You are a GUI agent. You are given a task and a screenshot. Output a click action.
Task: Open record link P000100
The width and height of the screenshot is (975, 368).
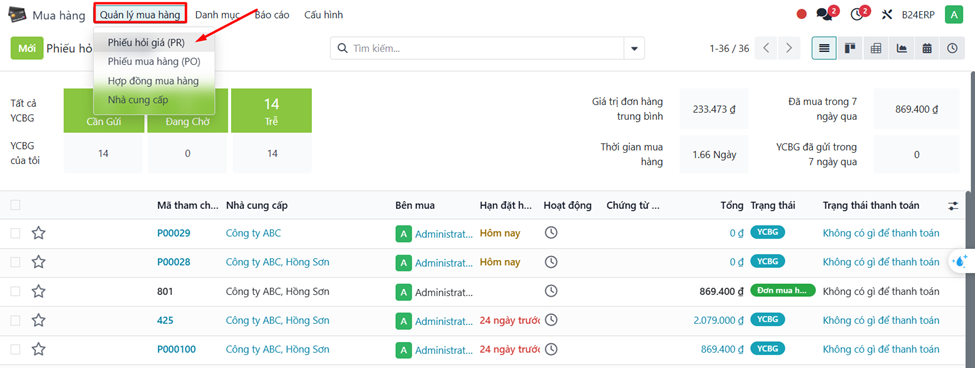(x=177, y=349)
